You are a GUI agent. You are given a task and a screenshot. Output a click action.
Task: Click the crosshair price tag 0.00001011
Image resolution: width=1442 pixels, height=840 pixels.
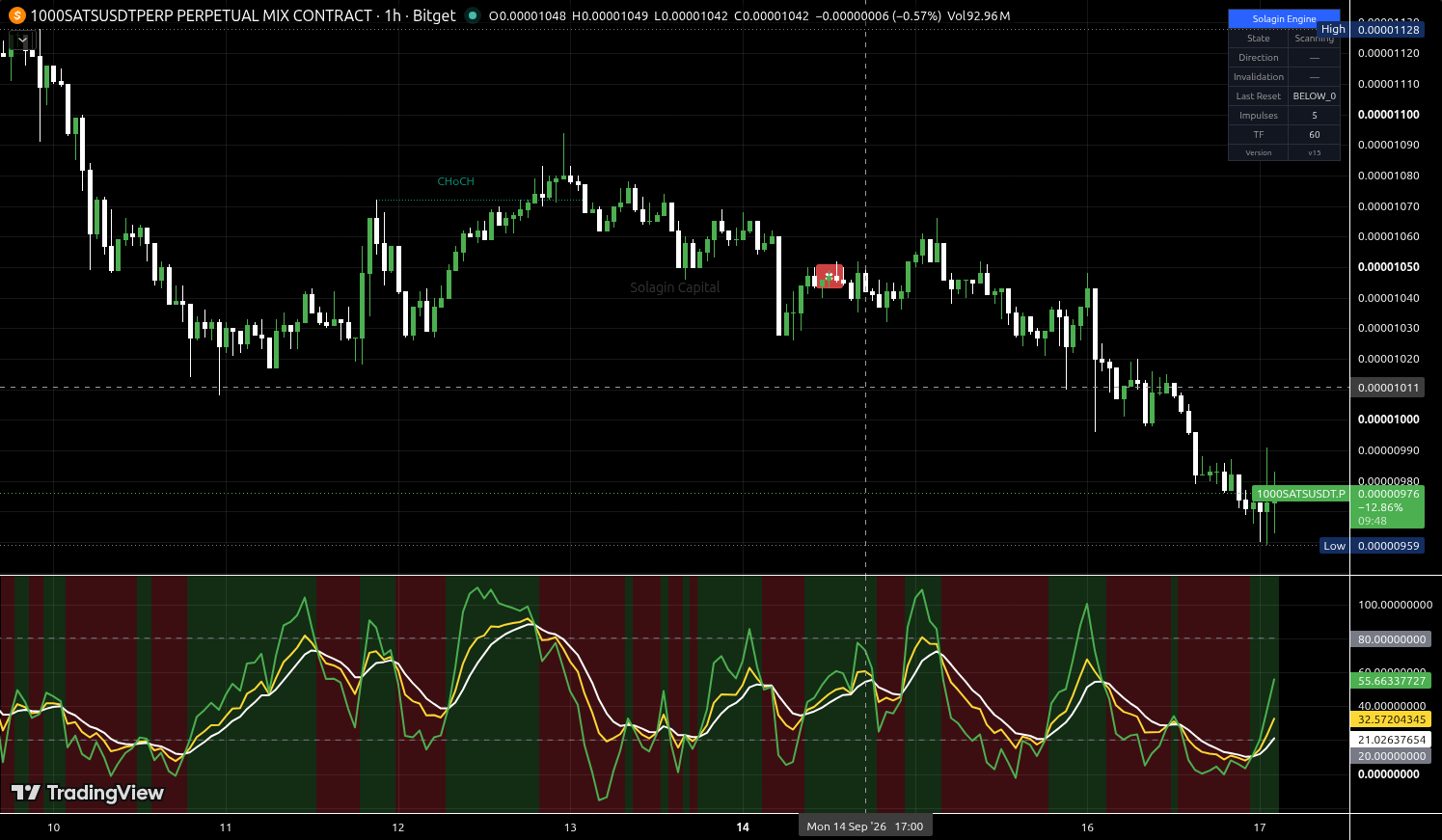tap(1389, 388)
